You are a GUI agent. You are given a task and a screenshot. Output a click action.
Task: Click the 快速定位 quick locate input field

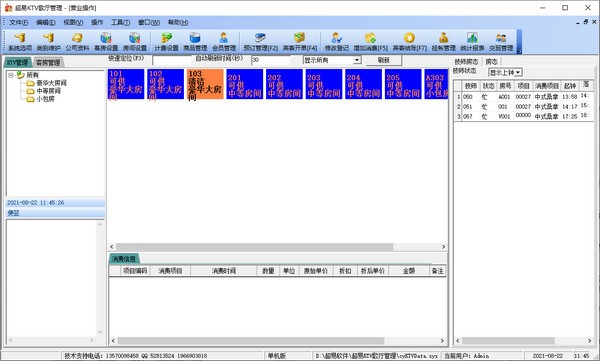tap(171, 60)
